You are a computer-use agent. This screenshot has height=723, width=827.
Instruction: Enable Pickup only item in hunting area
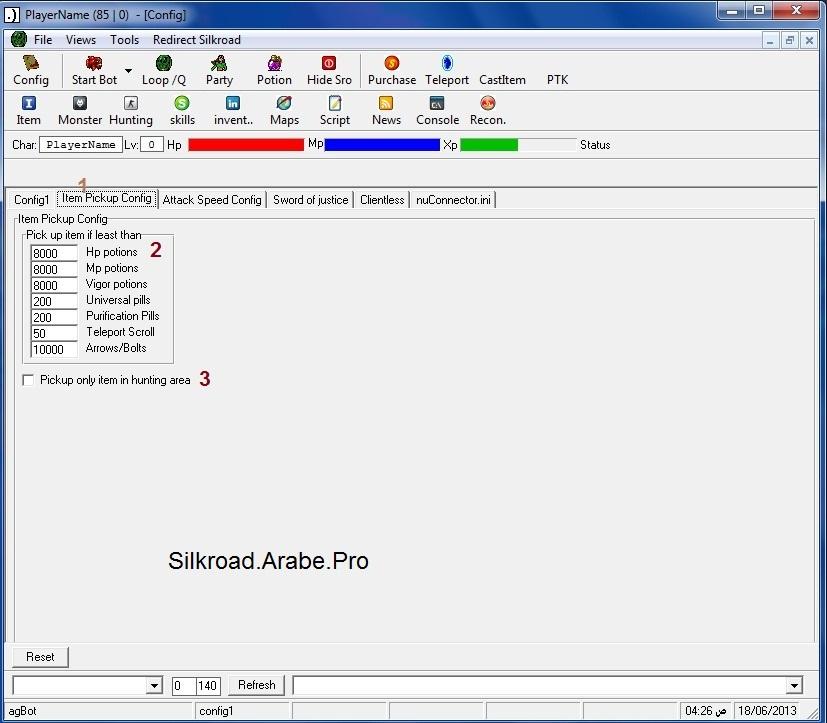tap(28, 380)
